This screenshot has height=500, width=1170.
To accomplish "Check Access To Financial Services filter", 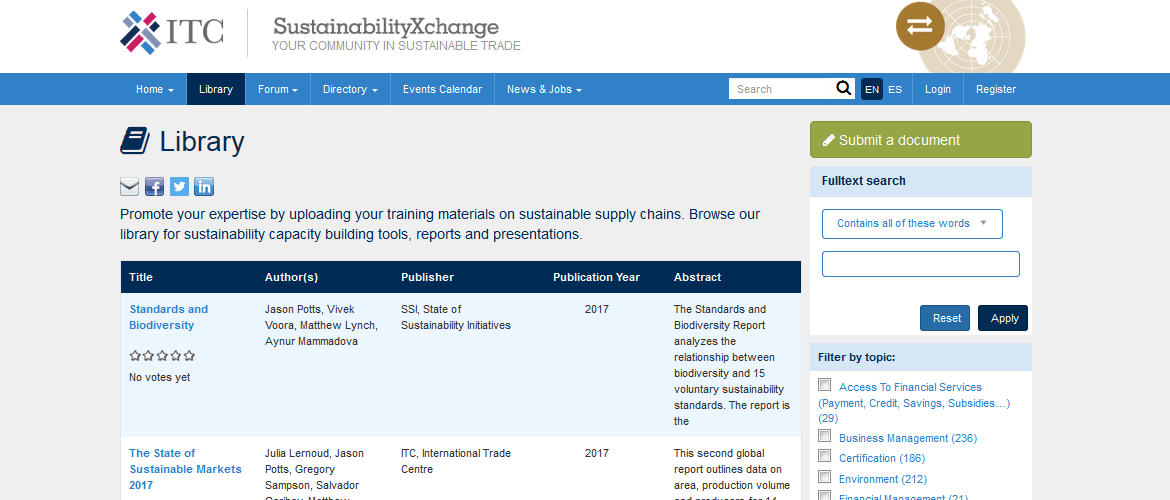I will point(825,385).
